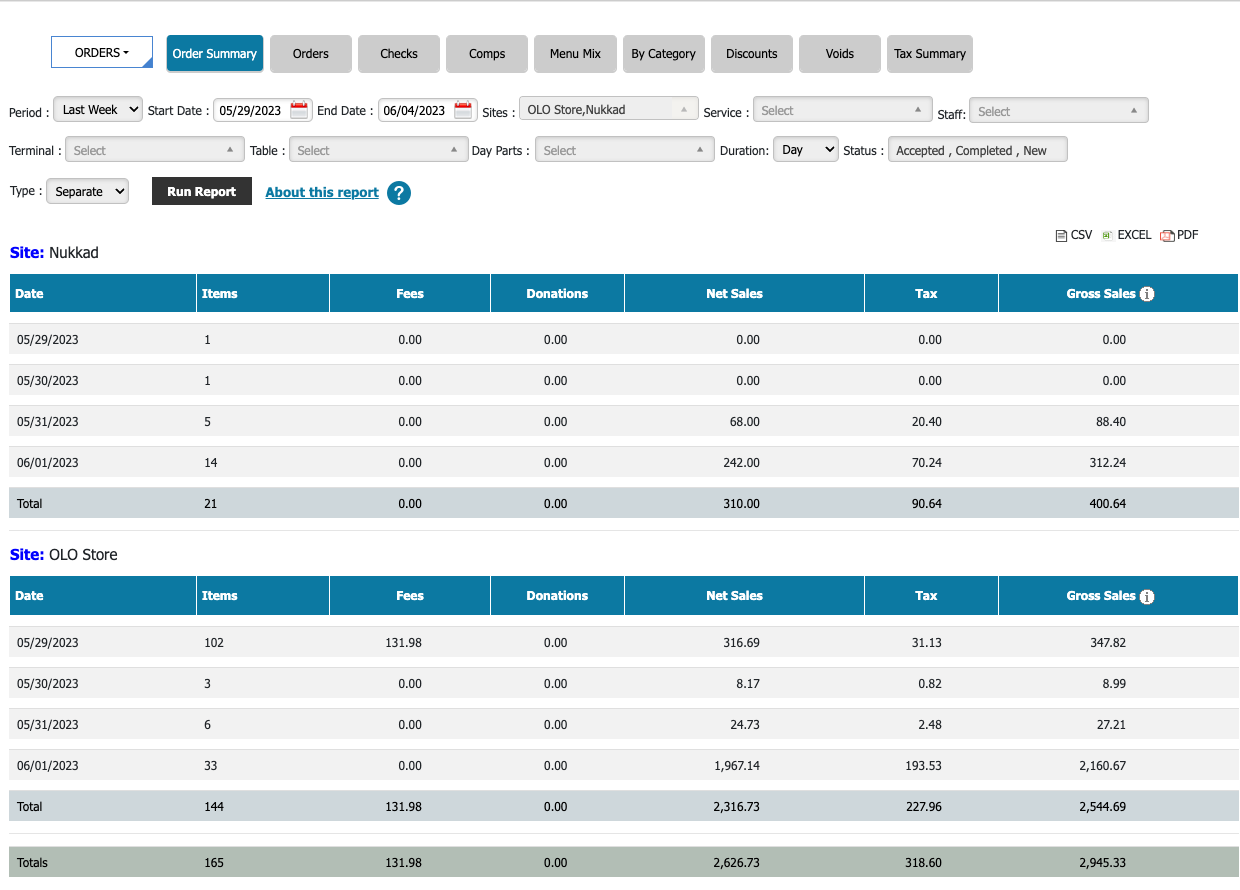The image size is (1240, 890).
Task: Click the Run Report button
Action: click(202, 191)
